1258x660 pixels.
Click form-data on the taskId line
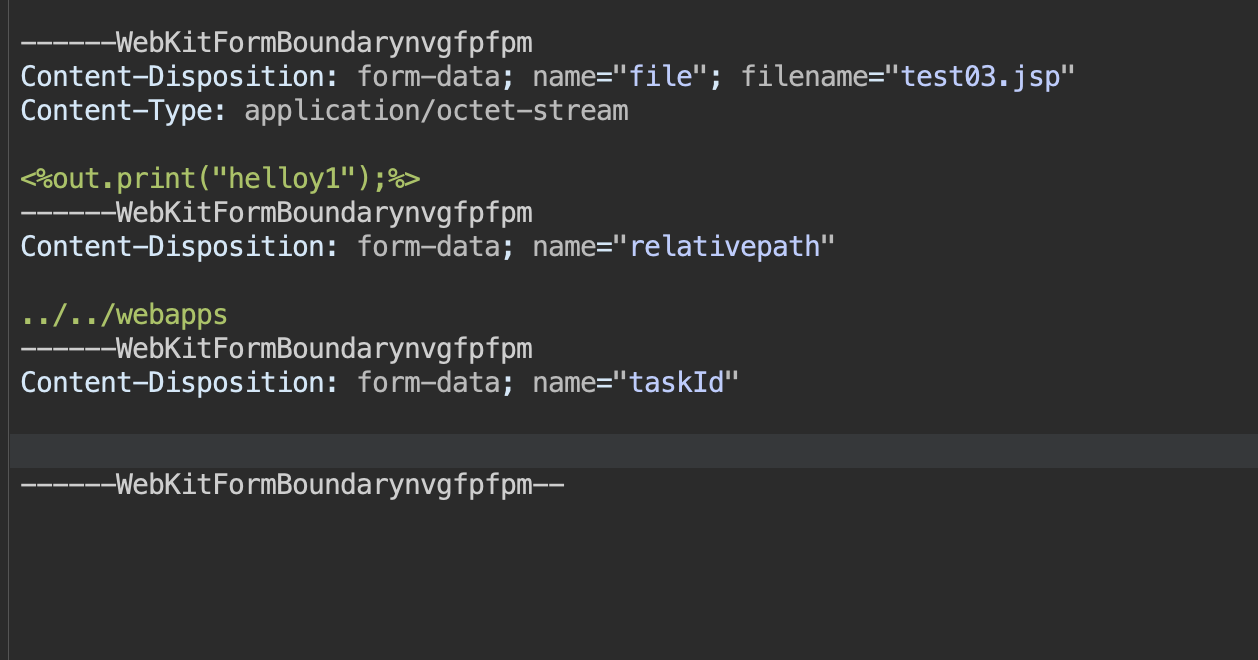tap(428, 383)
